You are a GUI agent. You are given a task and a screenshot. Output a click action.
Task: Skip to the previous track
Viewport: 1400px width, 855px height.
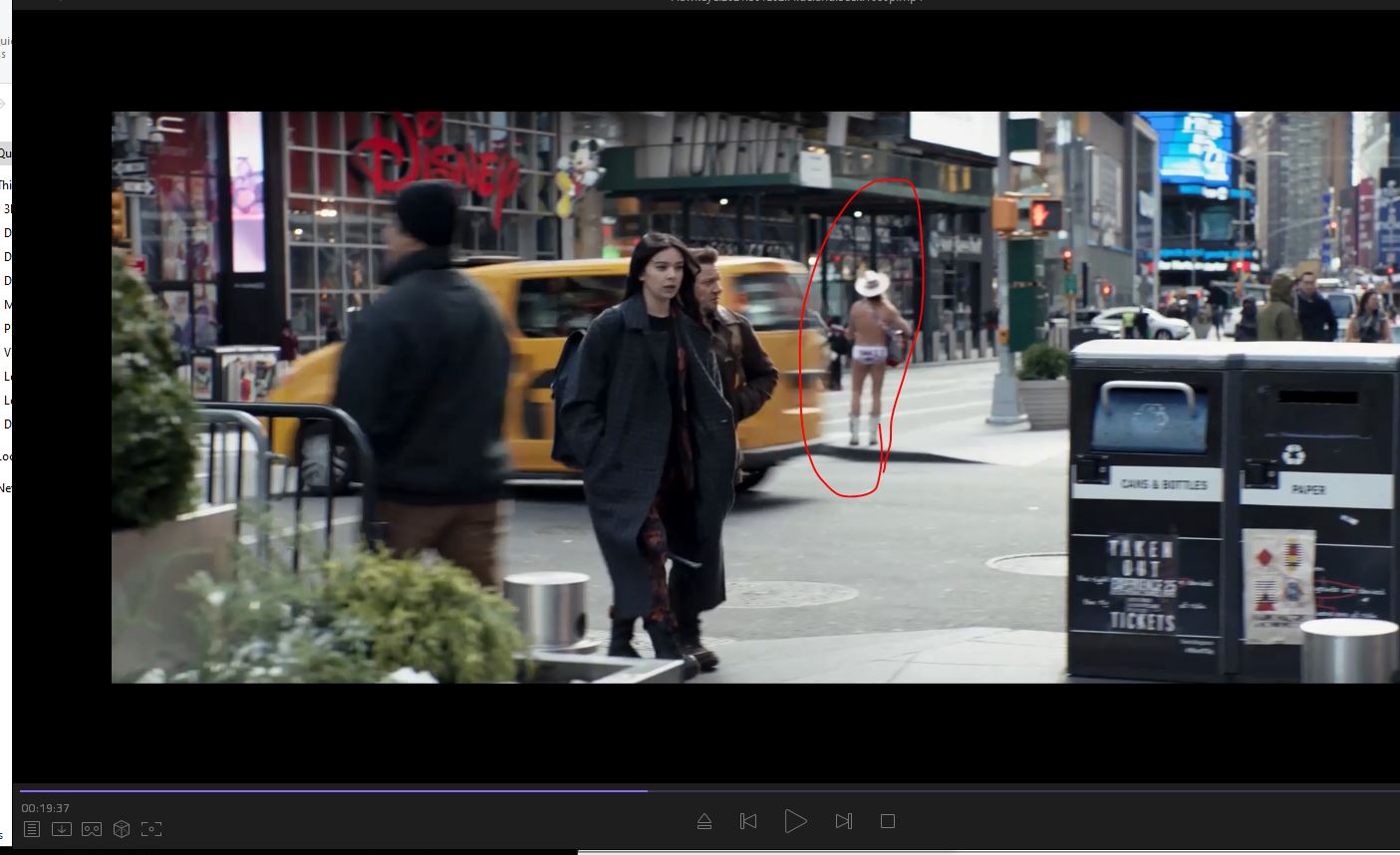point(748,821)
